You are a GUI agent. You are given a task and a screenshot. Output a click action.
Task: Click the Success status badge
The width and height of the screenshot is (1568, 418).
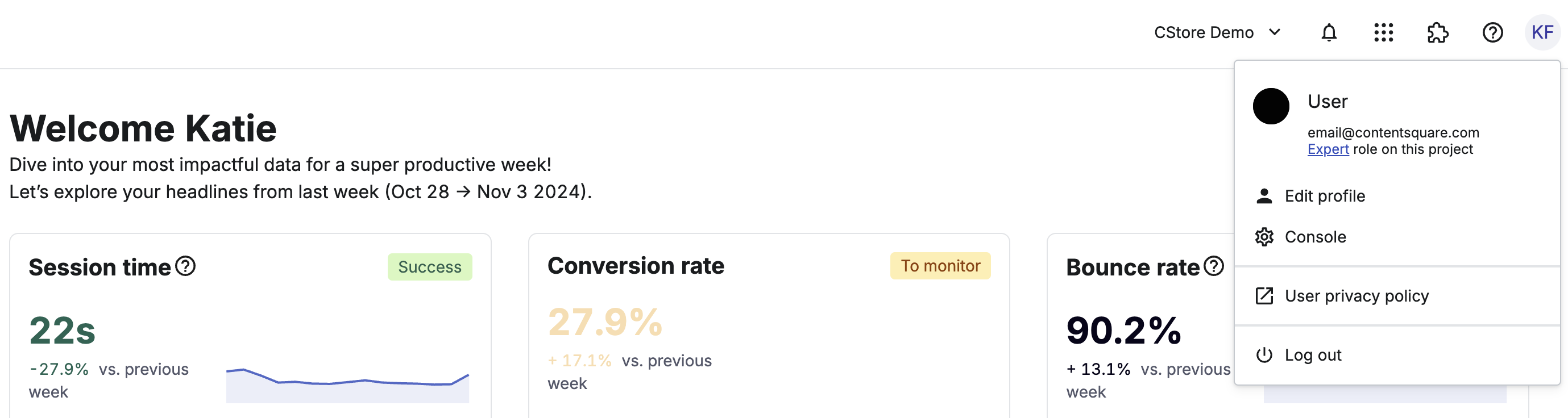430,267
